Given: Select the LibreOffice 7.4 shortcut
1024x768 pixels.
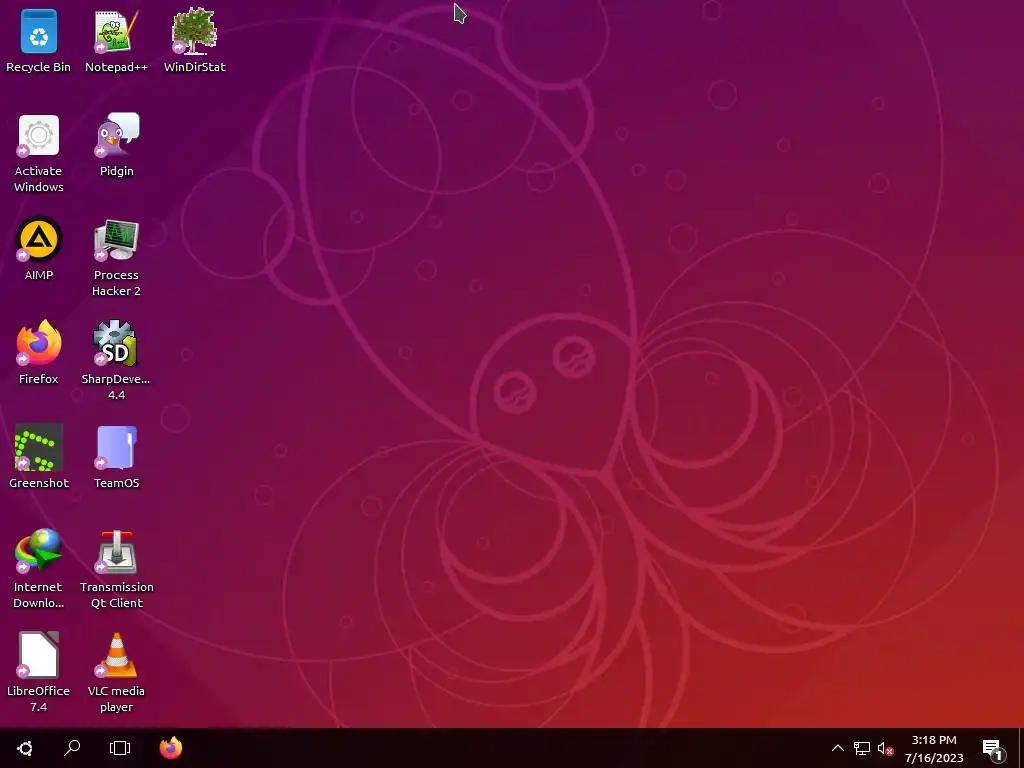Looking at the screenshot, I should pyautogui.click(x=39, y=673).
